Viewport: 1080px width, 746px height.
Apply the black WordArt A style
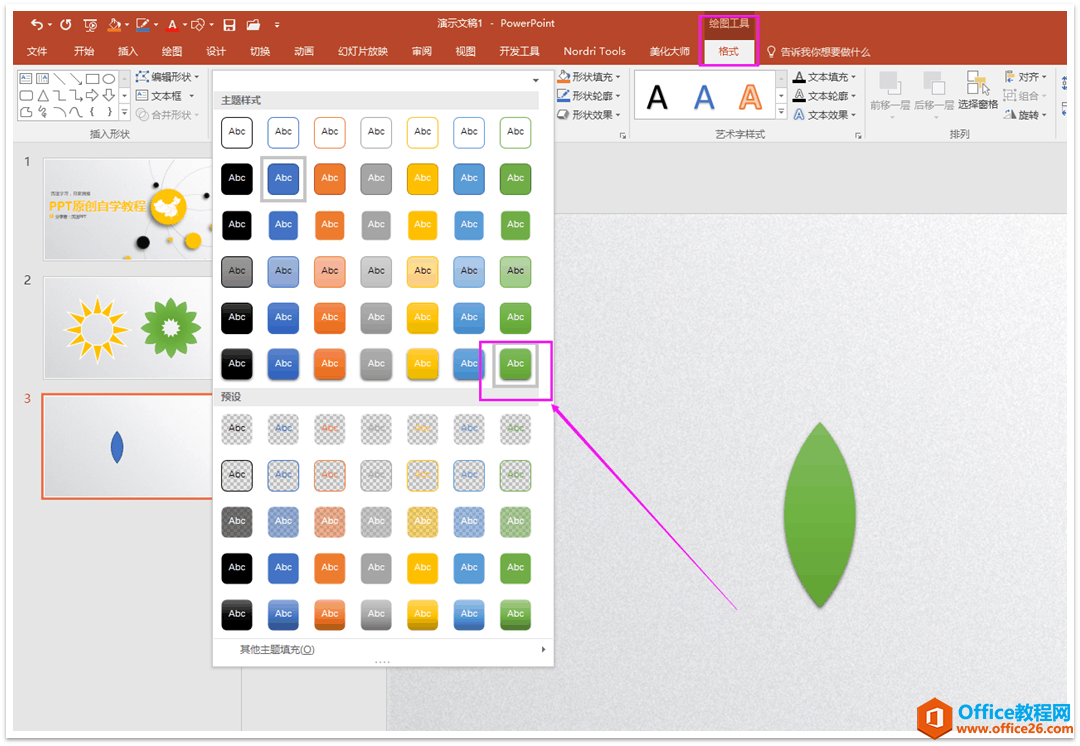(x=657, y=97)
